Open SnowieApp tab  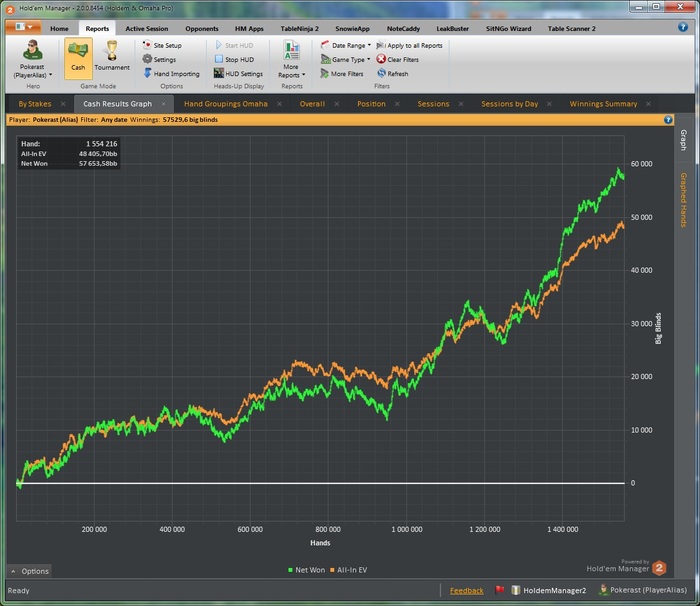coord(352,29)
